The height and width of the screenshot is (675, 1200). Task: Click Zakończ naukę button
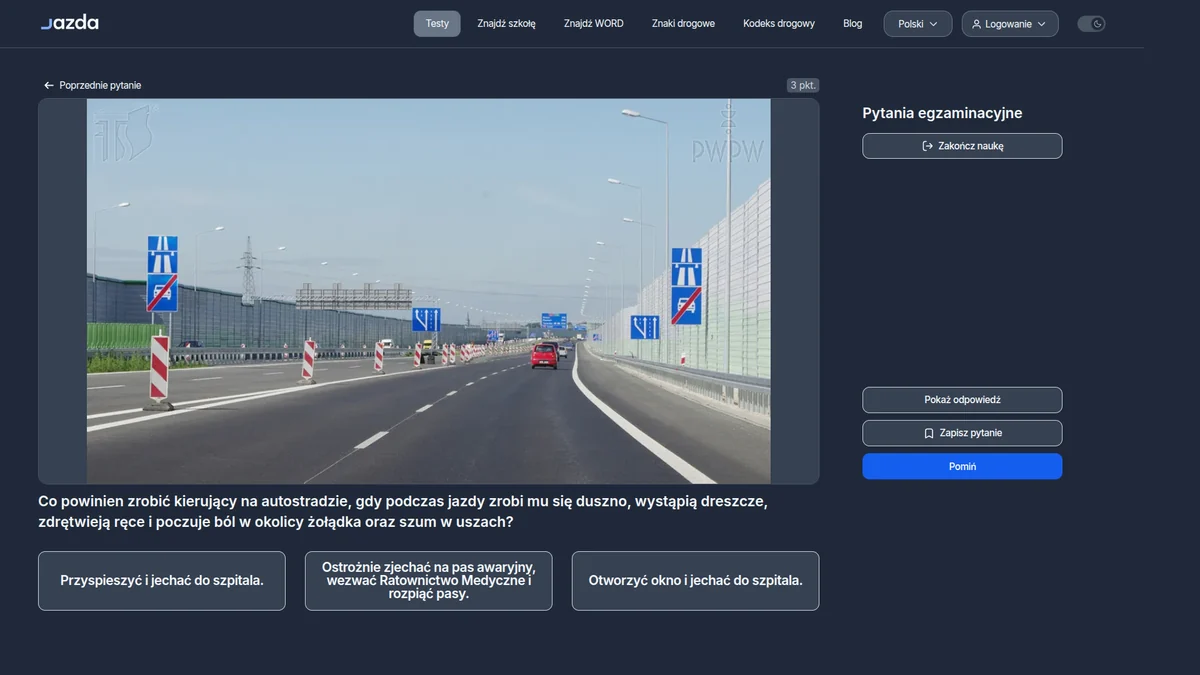[x=962, y=146]
